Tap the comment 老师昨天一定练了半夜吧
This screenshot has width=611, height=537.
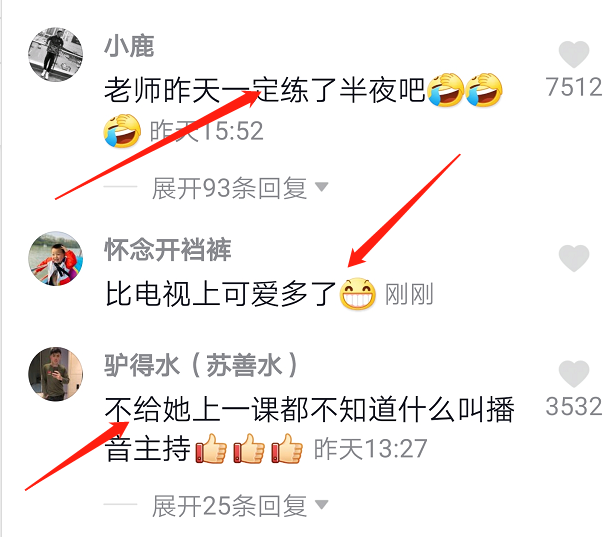coord(265,90)
